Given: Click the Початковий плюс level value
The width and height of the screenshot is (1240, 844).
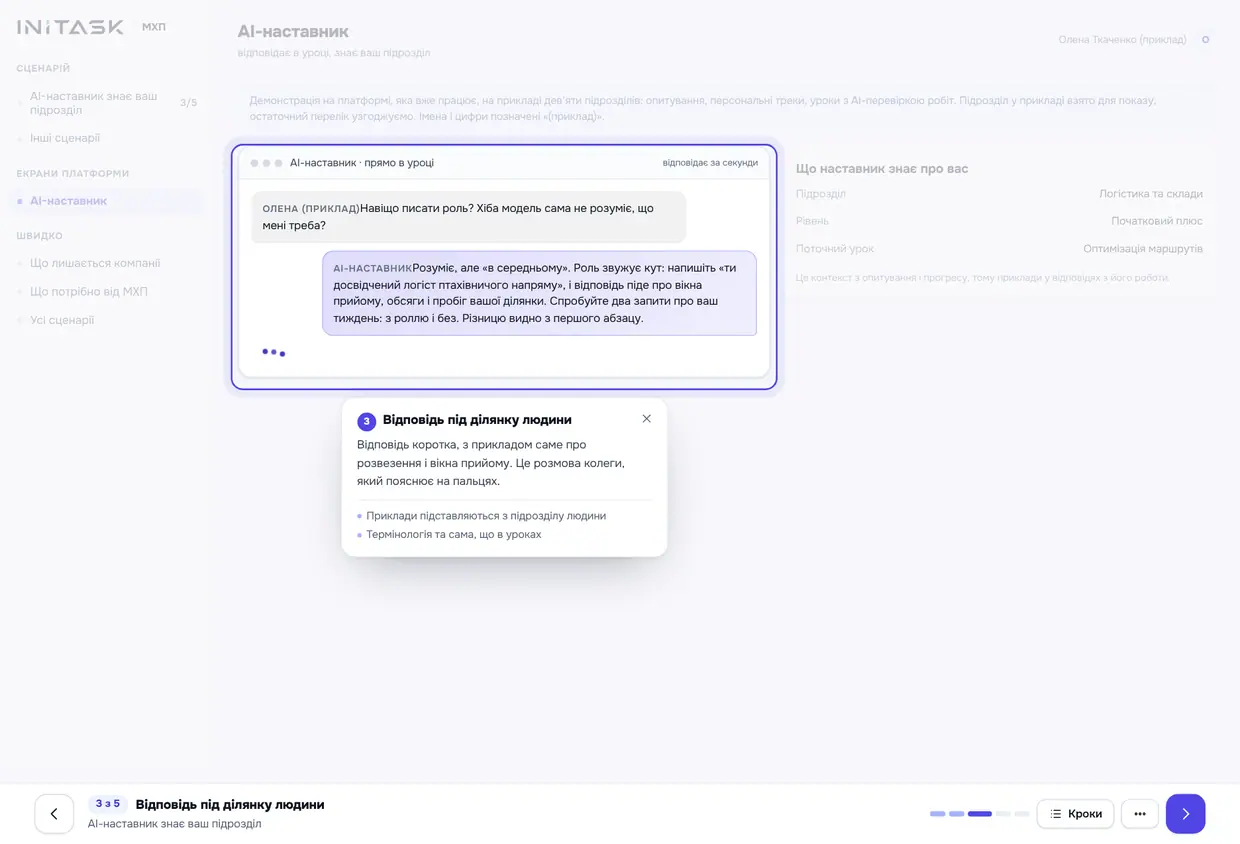Looking at the screenshot, I should 1157,221.
